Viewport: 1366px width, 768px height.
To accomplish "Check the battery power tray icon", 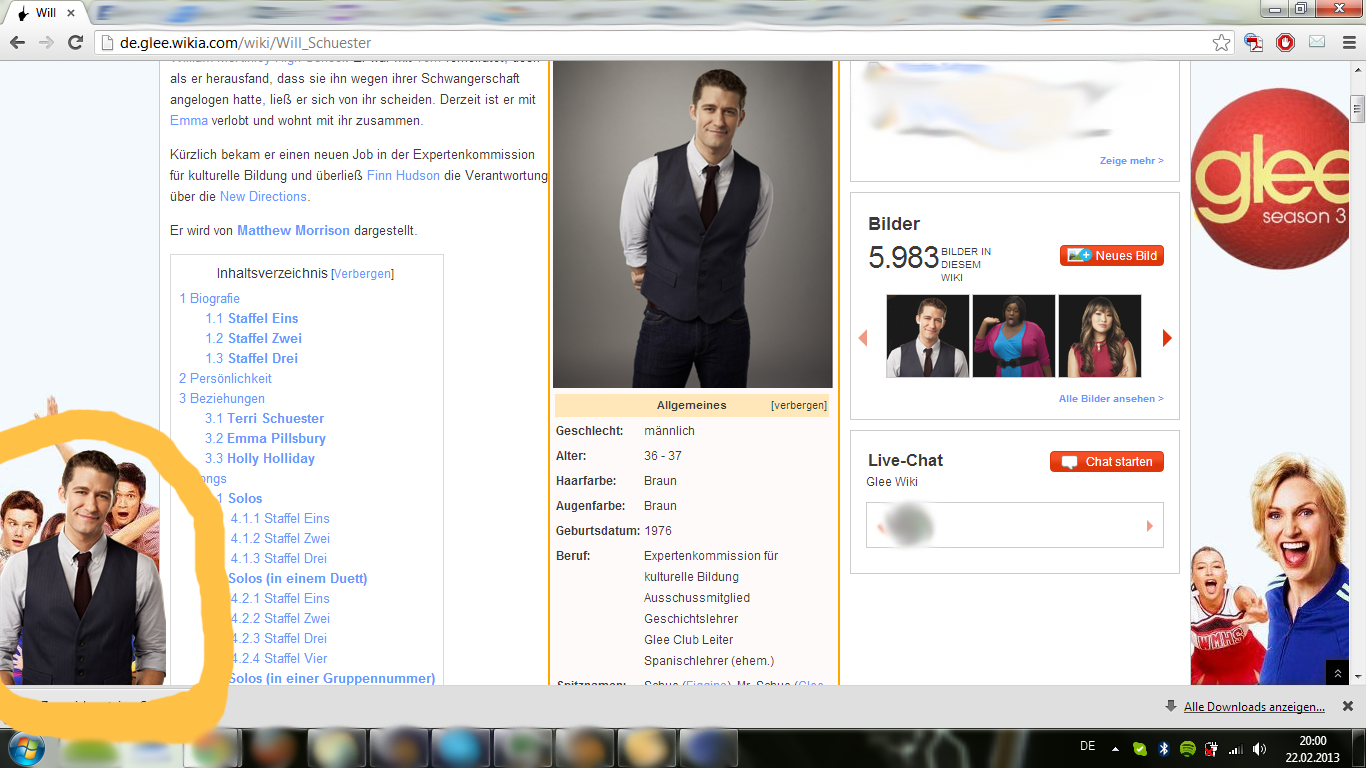I will (x=1212, y=748).
